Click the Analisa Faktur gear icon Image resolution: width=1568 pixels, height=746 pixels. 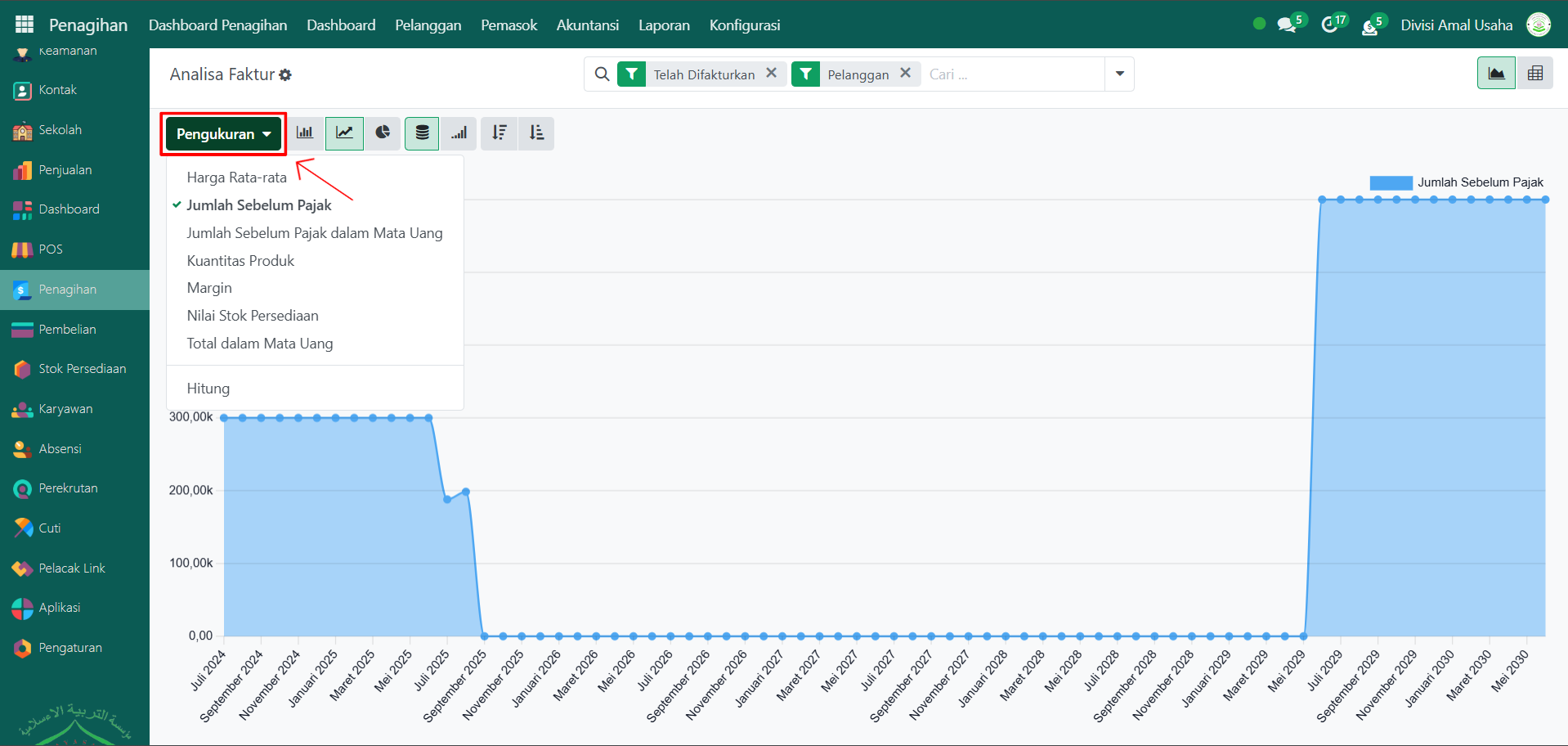click(x=285, y=75)
